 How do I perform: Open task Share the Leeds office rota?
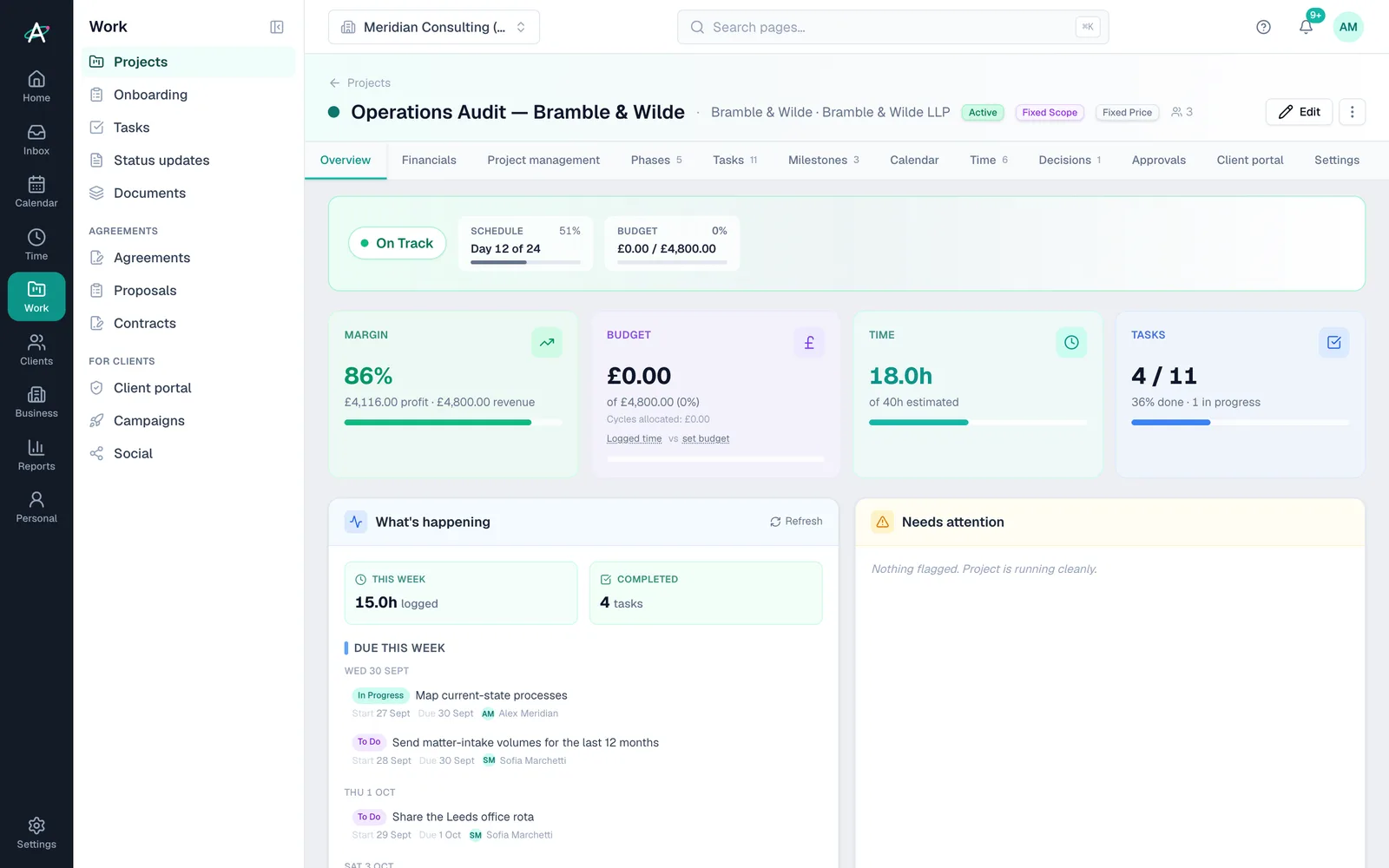(463, 817)
